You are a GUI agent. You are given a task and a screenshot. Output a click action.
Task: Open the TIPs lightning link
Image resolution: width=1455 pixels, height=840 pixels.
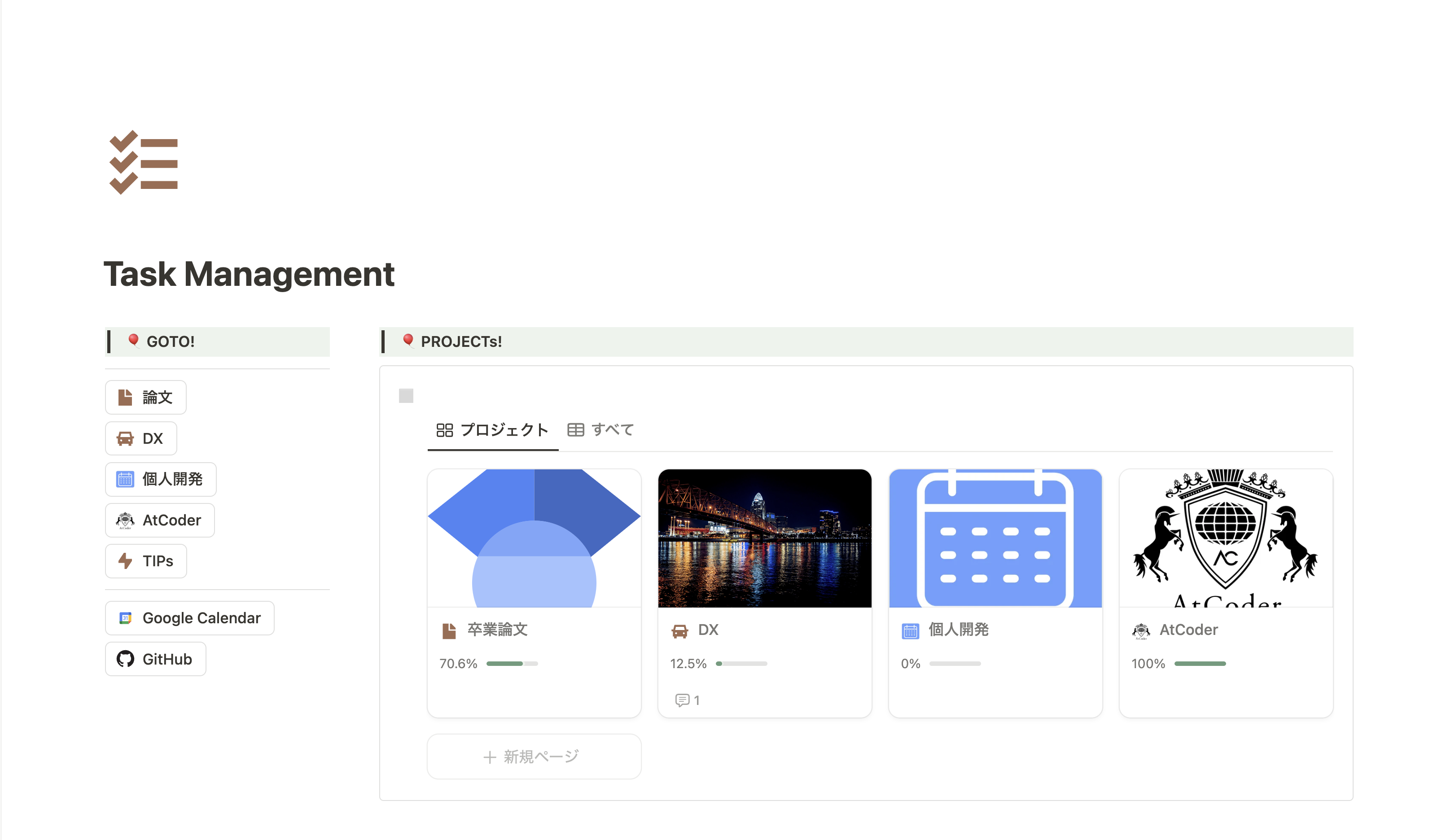[x=146, y=561]
